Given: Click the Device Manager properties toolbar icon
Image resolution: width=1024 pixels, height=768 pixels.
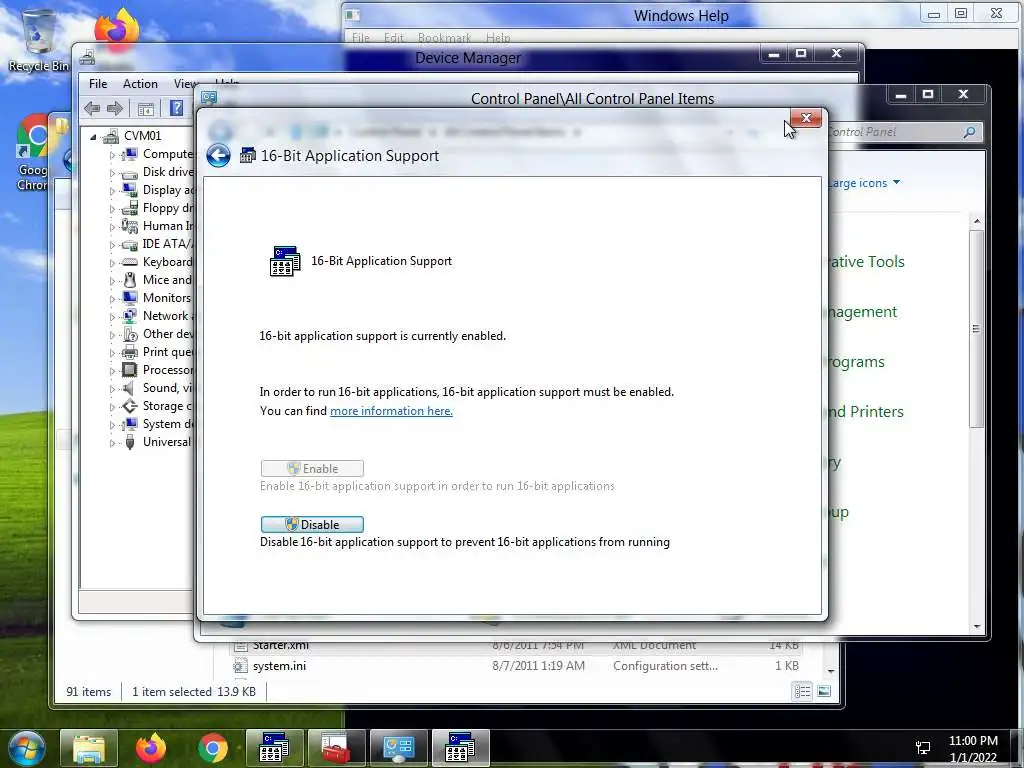Looking at the screenshot, I should tap(146, 108).
